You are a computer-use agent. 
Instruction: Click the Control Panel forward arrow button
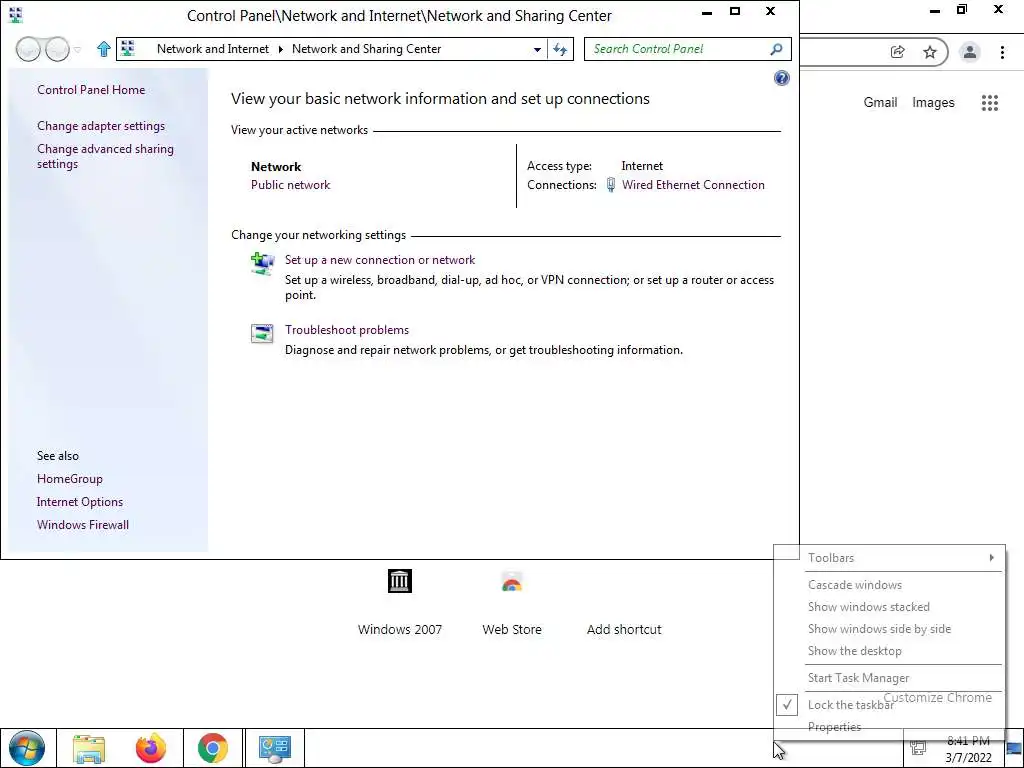[x=57, y=49]
